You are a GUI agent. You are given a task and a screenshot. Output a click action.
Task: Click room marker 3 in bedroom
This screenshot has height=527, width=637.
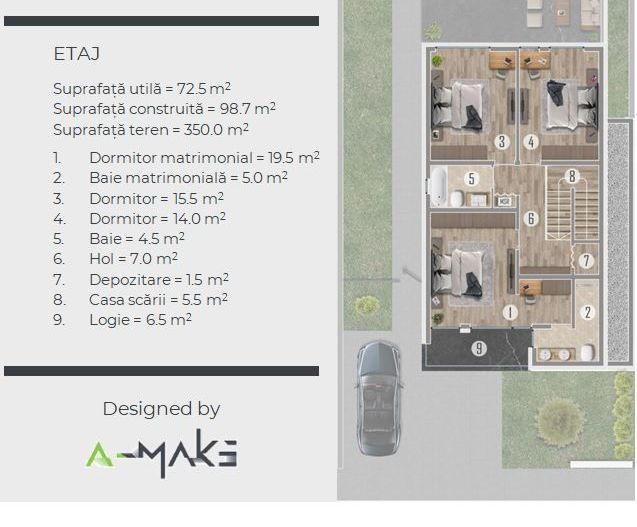(x=502, y=142)
